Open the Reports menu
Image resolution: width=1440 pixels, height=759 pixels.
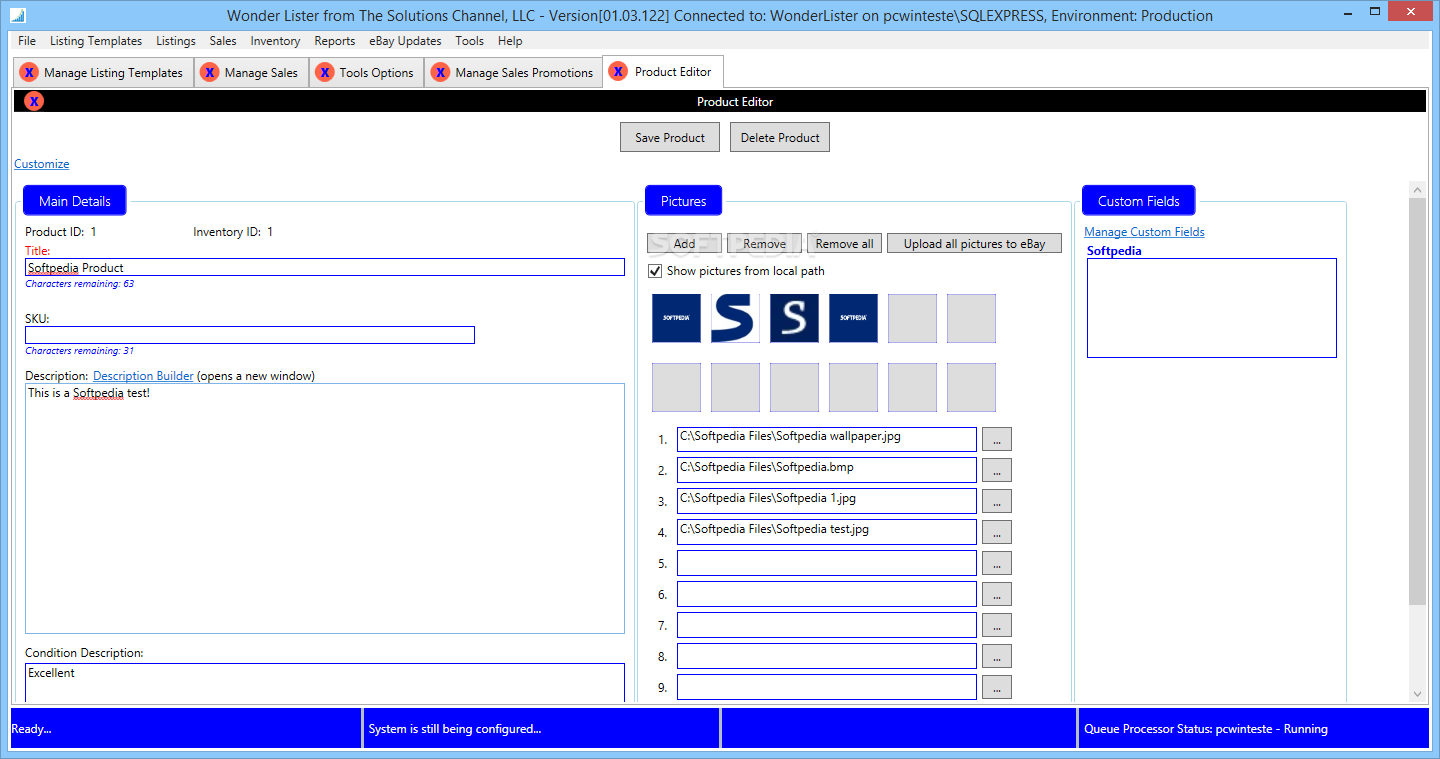[335, 41]
